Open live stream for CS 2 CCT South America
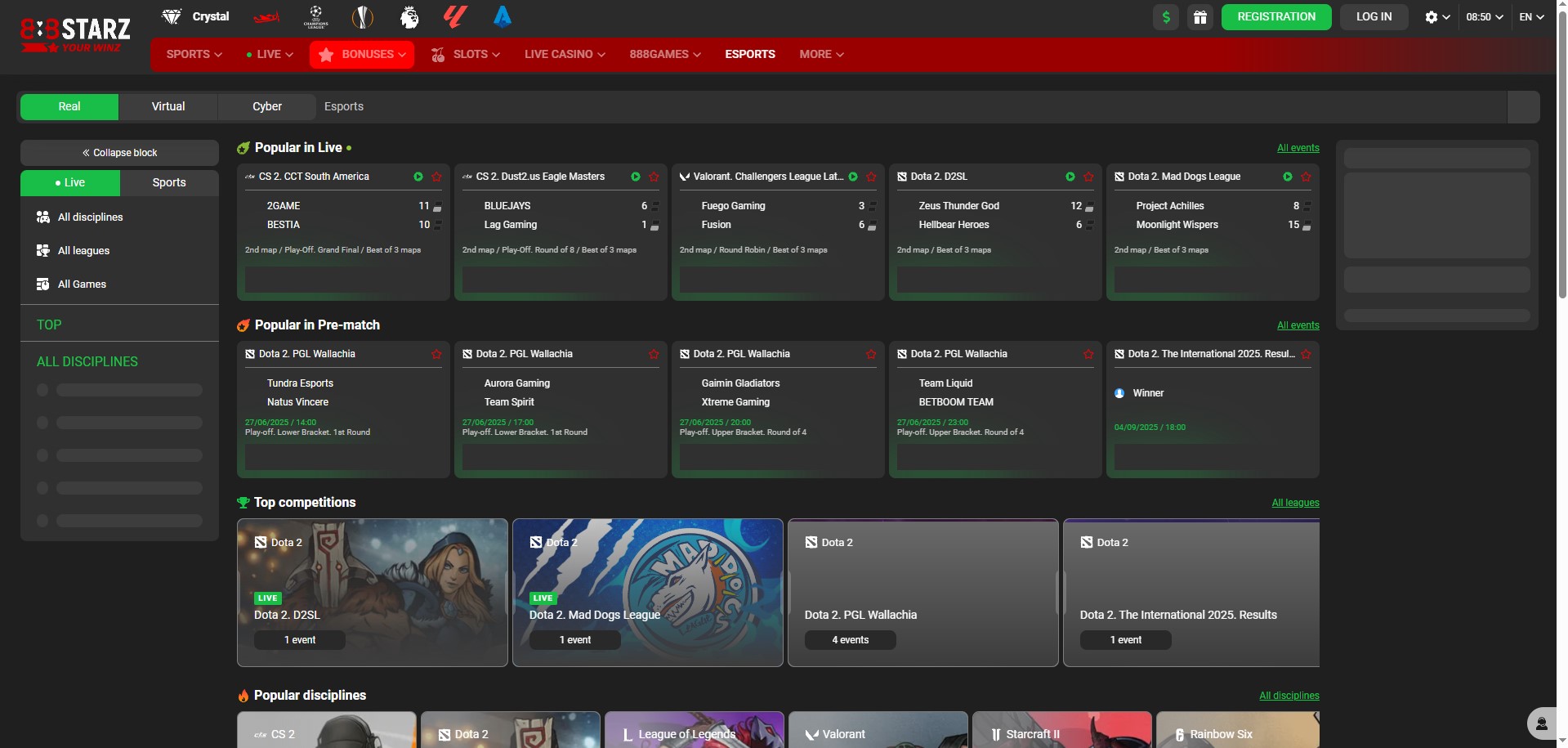 (418, 177)
